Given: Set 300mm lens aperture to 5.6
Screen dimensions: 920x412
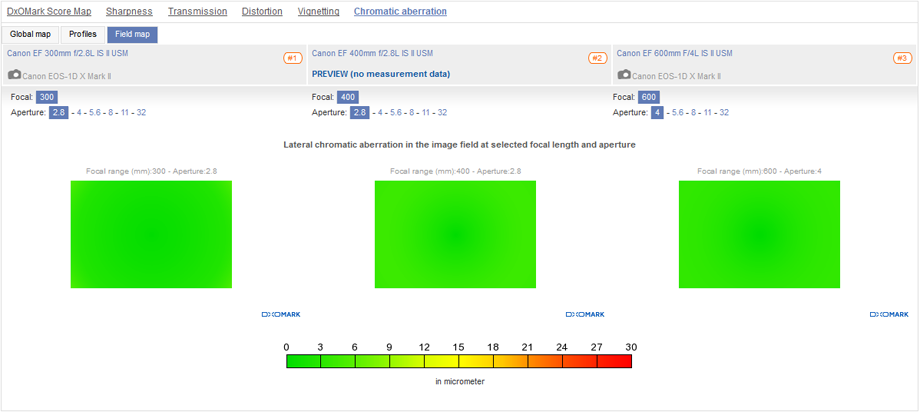Looking at the screenshot, I should (95, 113).
